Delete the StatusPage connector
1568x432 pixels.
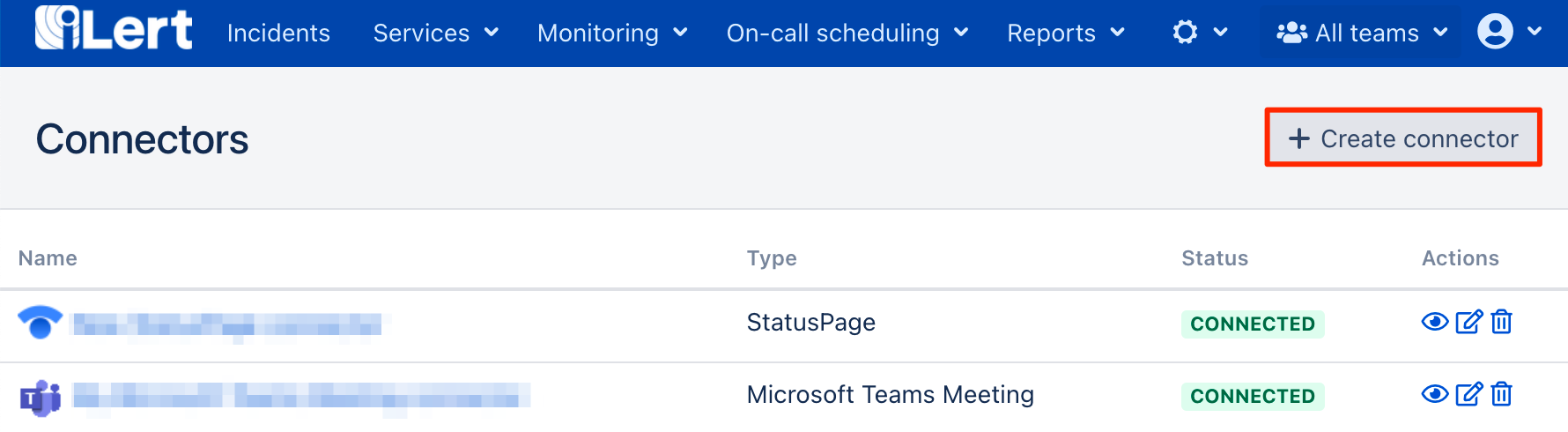pyautogui.click(x=1502, y=322)
